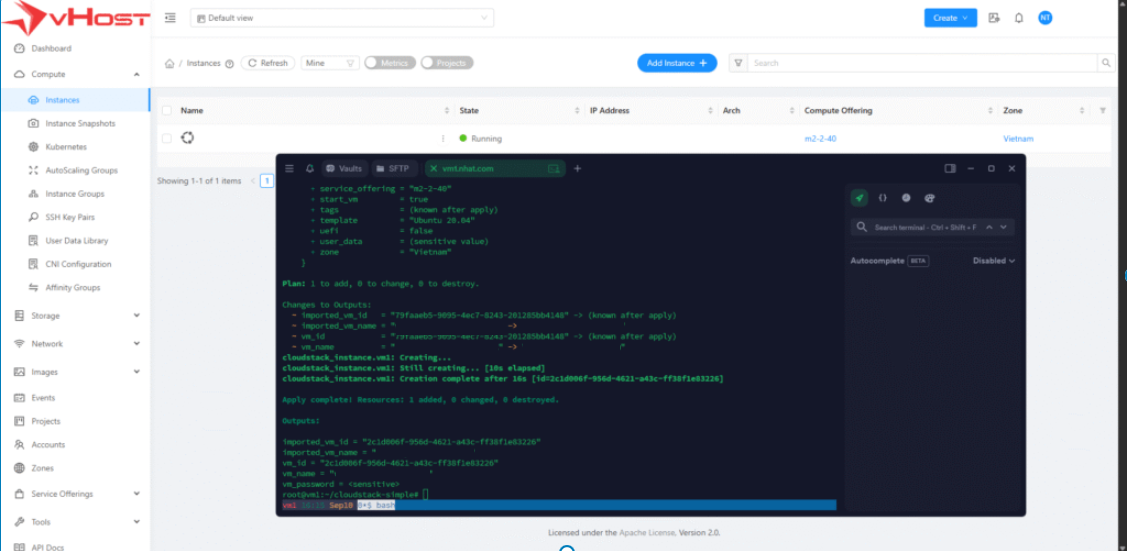Open the snippets curly braces panel
The height and width of the screenshot is (551, 1127).
click(883, 198)
